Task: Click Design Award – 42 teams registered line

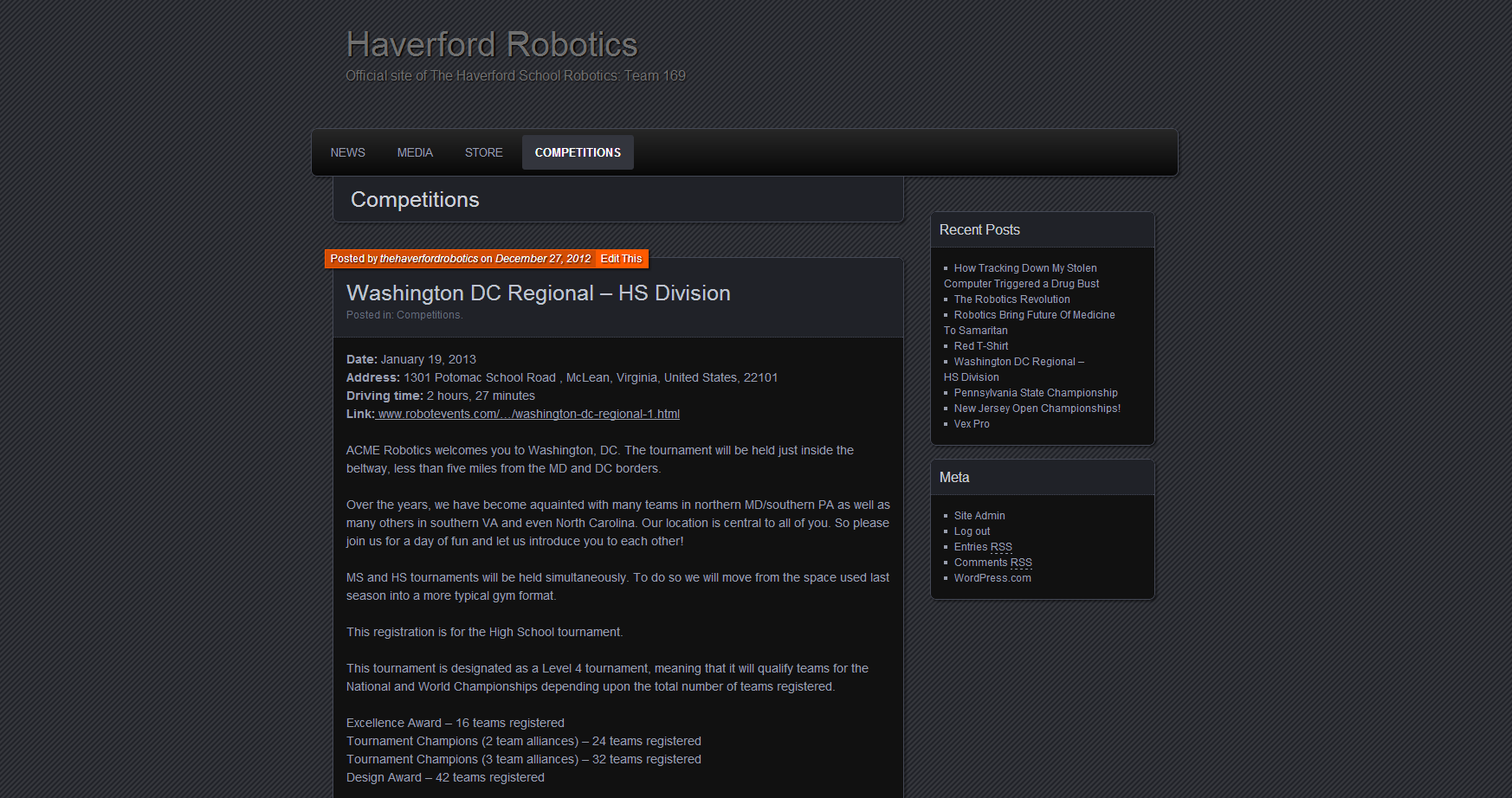Action: point(445,777)
